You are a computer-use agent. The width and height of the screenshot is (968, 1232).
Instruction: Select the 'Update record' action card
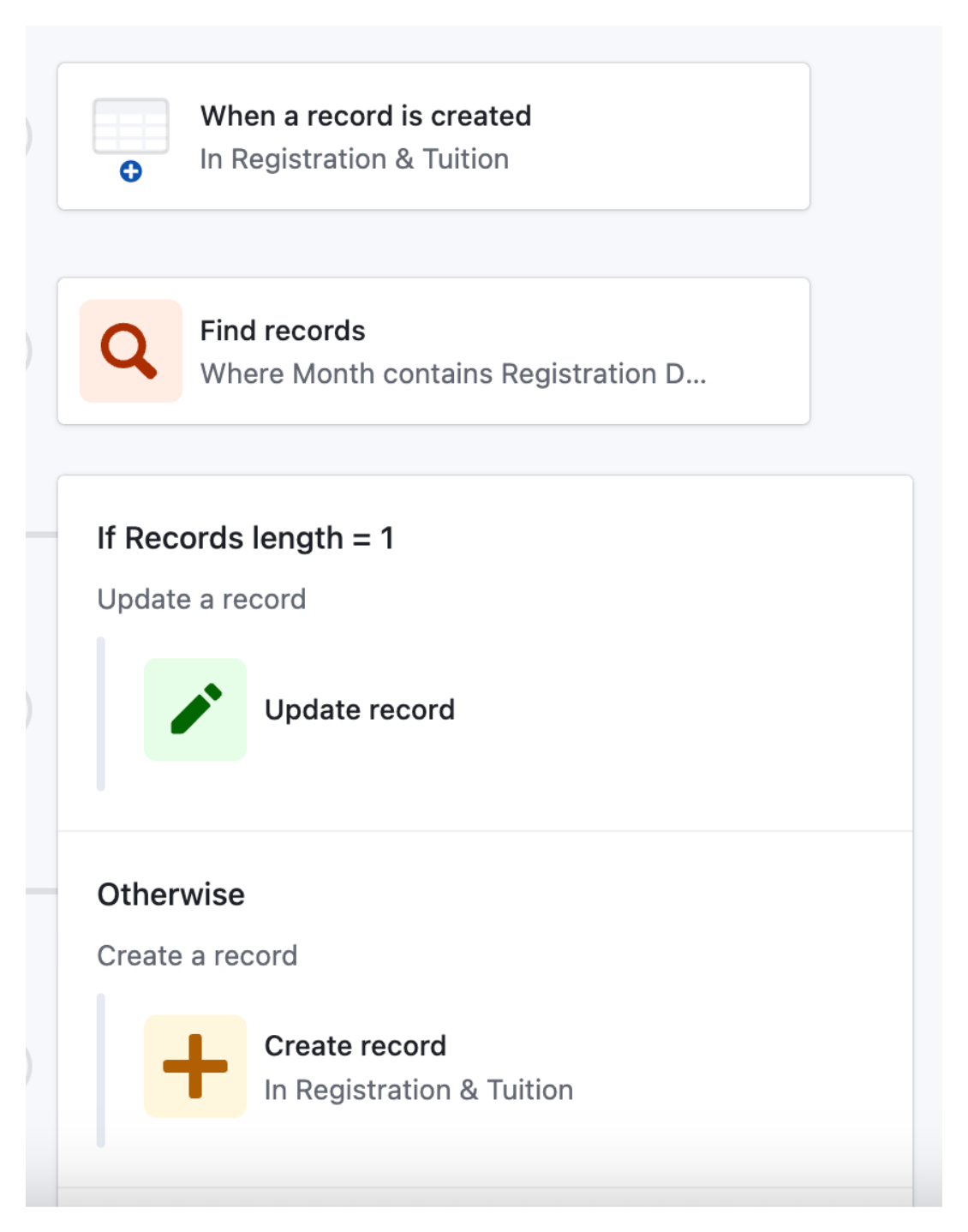(360, 709)
